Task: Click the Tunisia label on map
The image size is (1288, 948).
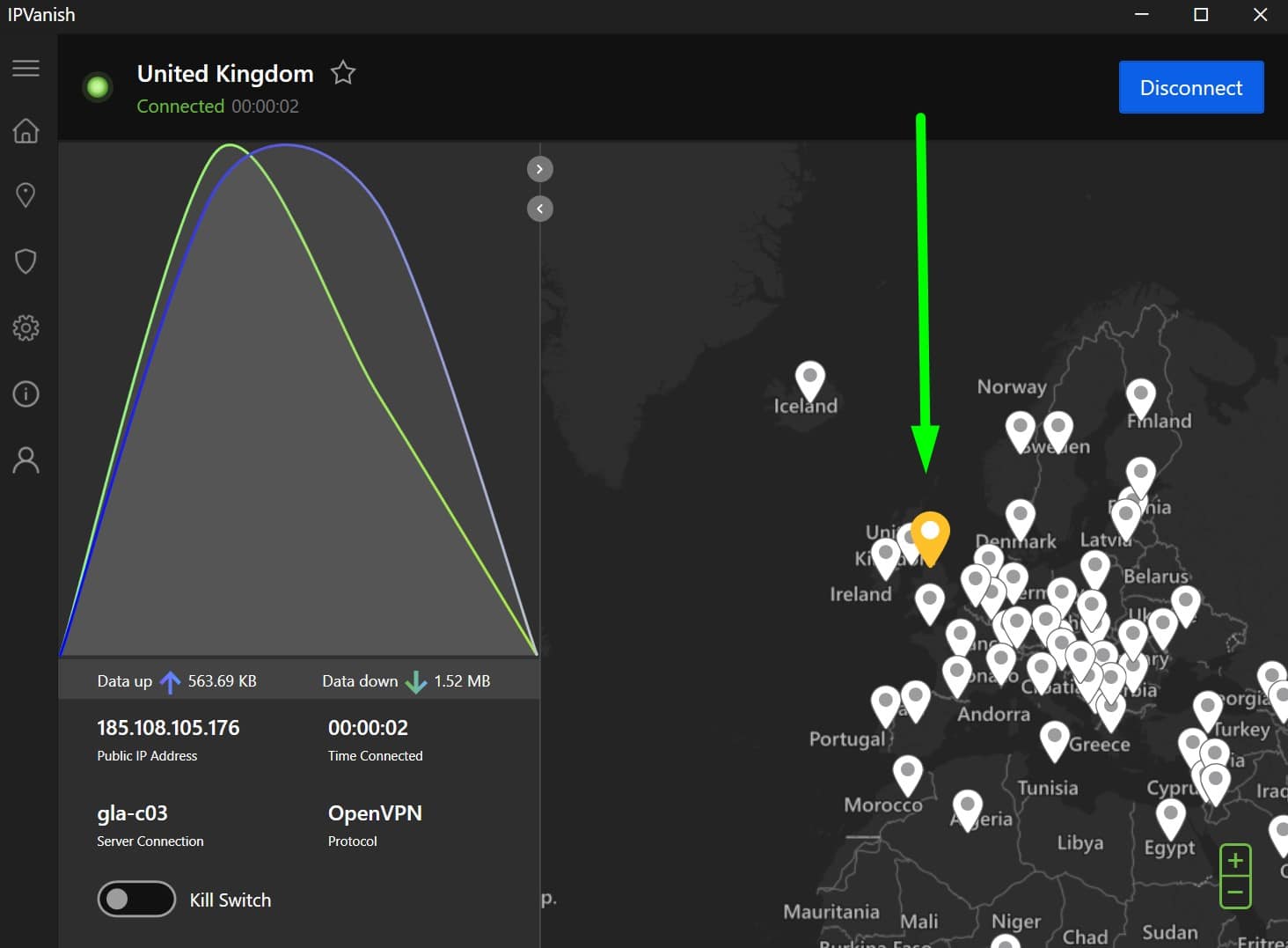Action: pyautogui.click(x=1048, y=788)
